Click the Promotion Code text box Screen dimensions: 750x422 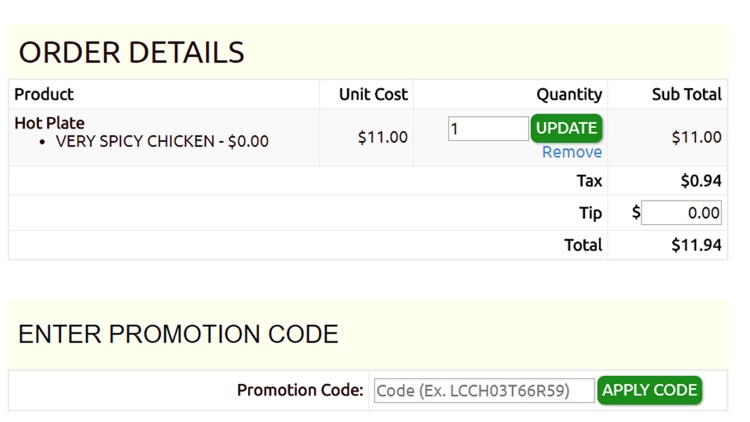(484, 390)
